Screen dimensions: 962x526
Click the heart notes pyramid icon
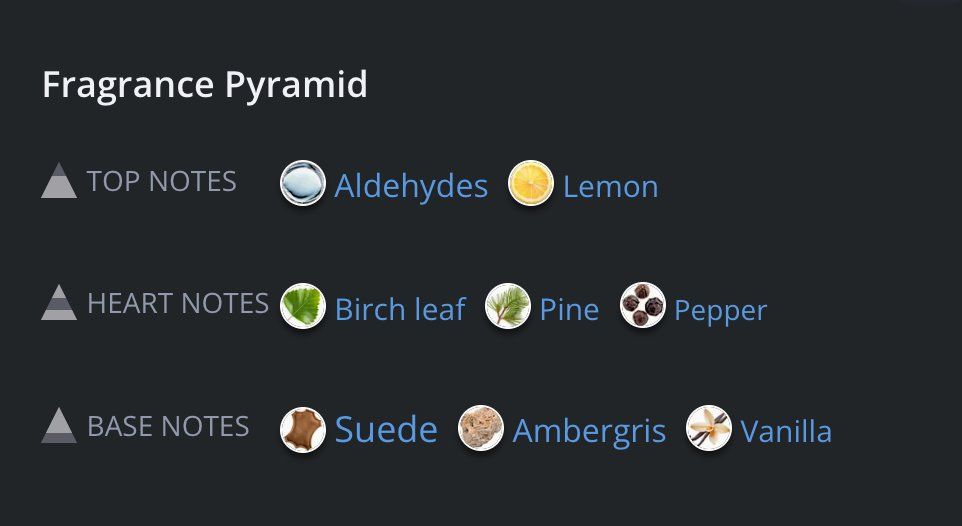coord(59,303)
